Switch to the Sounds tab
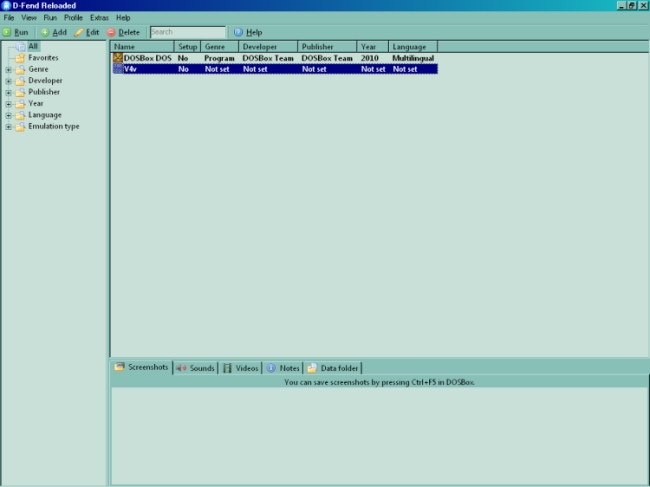Screen dimensions: 650x487 click(x=195, y=368)
